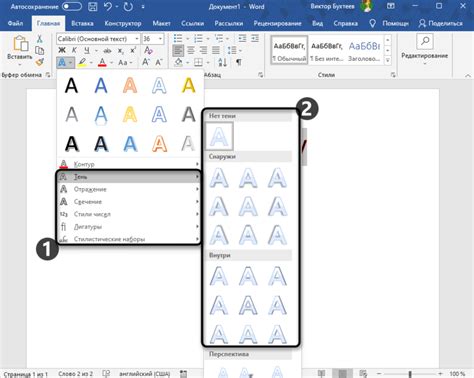The height and width of the screenshot is (378, 474).
Task: Open the Стилистические наборы submenu
Action: click(x=129, y=239)
